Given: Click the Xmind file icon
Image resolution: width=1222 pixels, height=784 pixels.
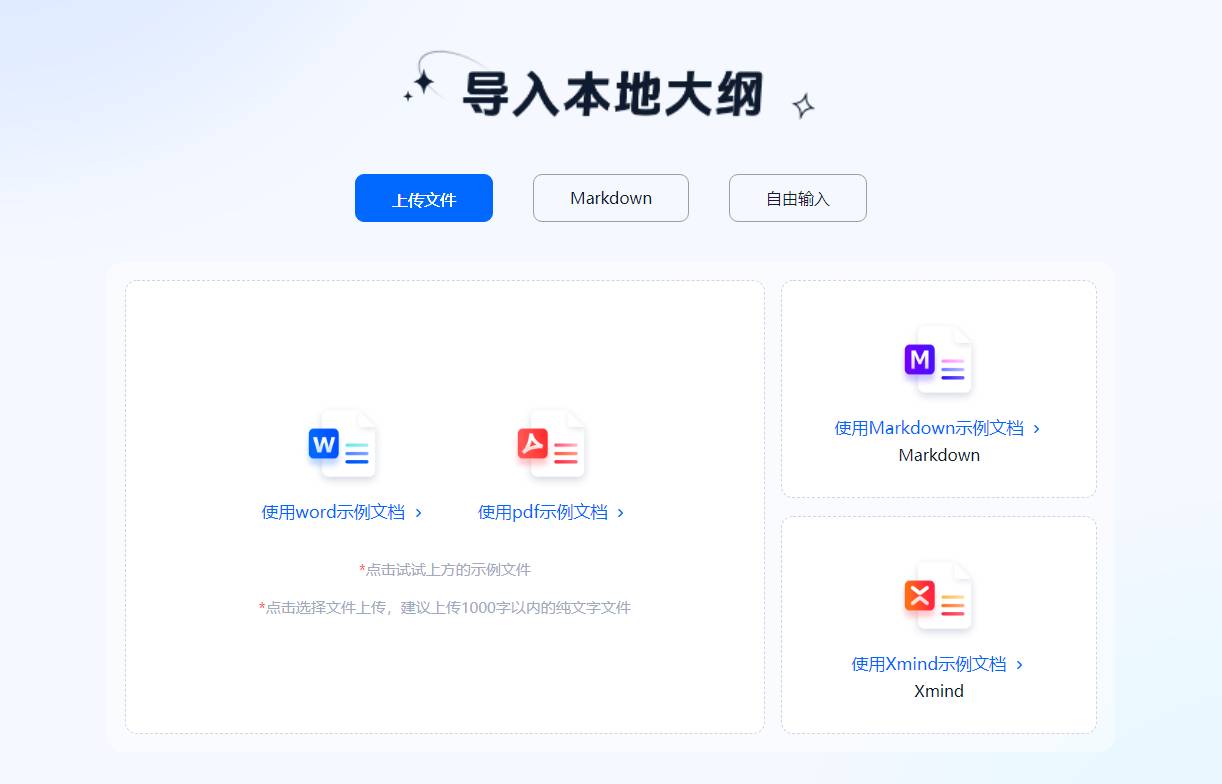Looking at the screenshot, I should click(938, 596).
